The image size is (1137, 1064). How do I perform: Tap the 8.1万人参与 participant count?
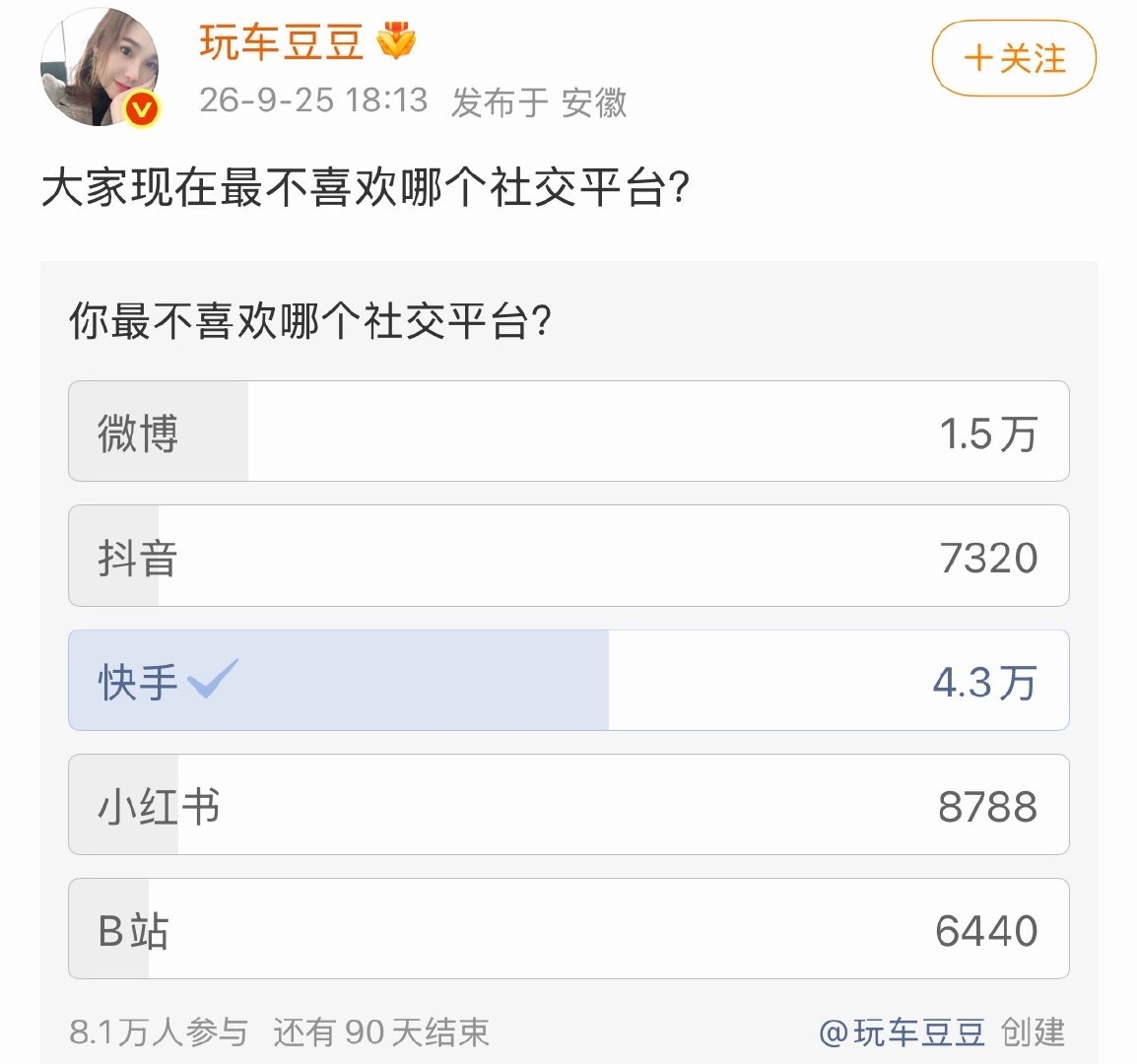[x=159, y=1031]
